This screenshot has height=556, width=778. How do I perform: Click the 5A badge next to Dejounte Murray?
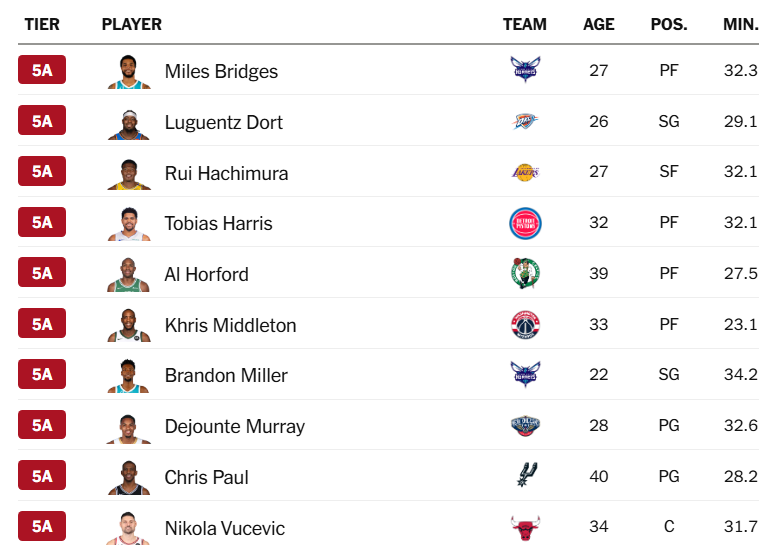pos(42,425)
